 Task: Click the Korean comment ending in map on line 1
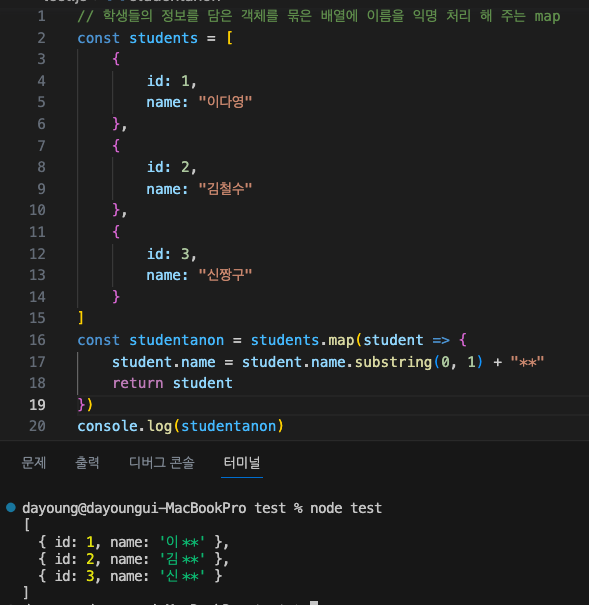click(319, 16)
